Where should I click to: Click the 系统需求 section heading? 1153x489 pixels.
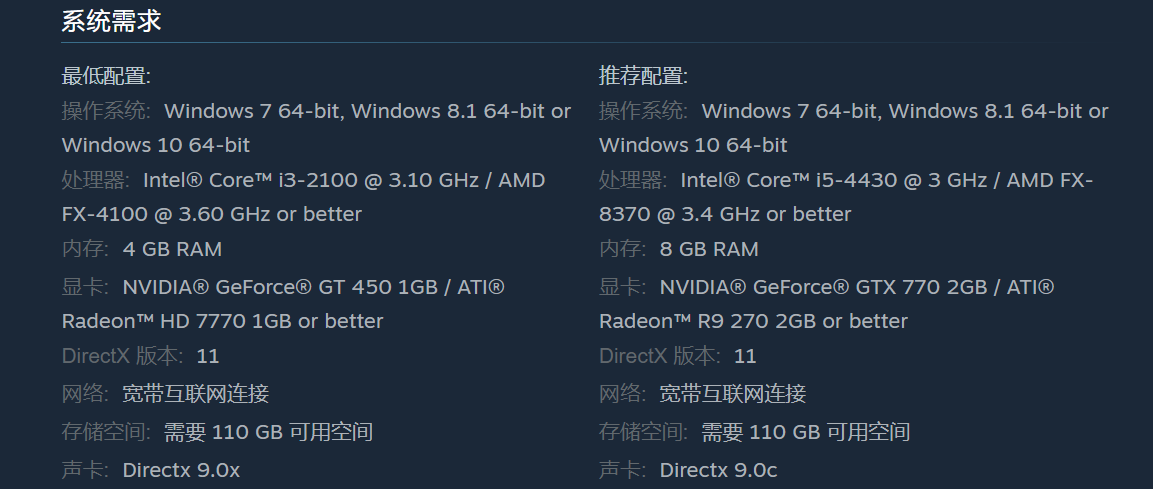[x=111, y=22]
